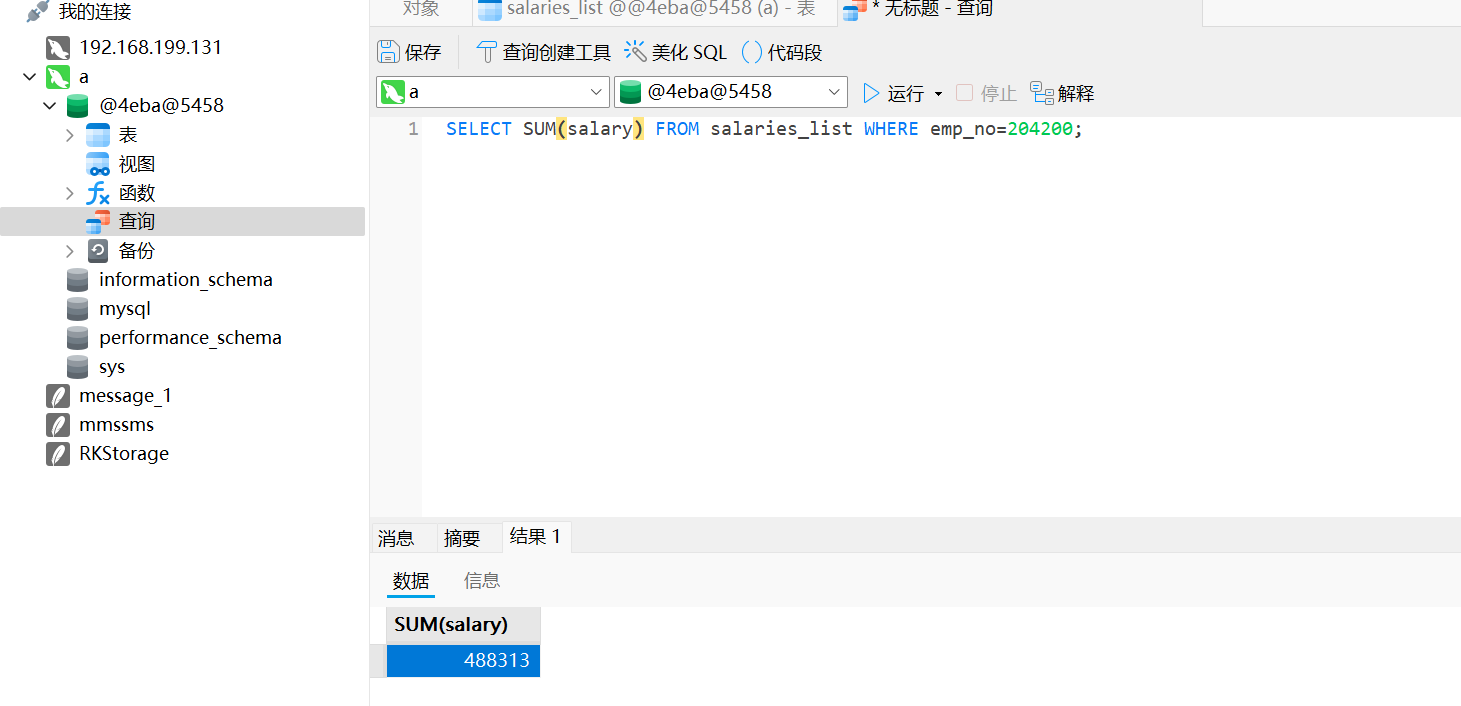Click the 运行 run button label
Screen dimensions: 1461x706
pos(906,94)
